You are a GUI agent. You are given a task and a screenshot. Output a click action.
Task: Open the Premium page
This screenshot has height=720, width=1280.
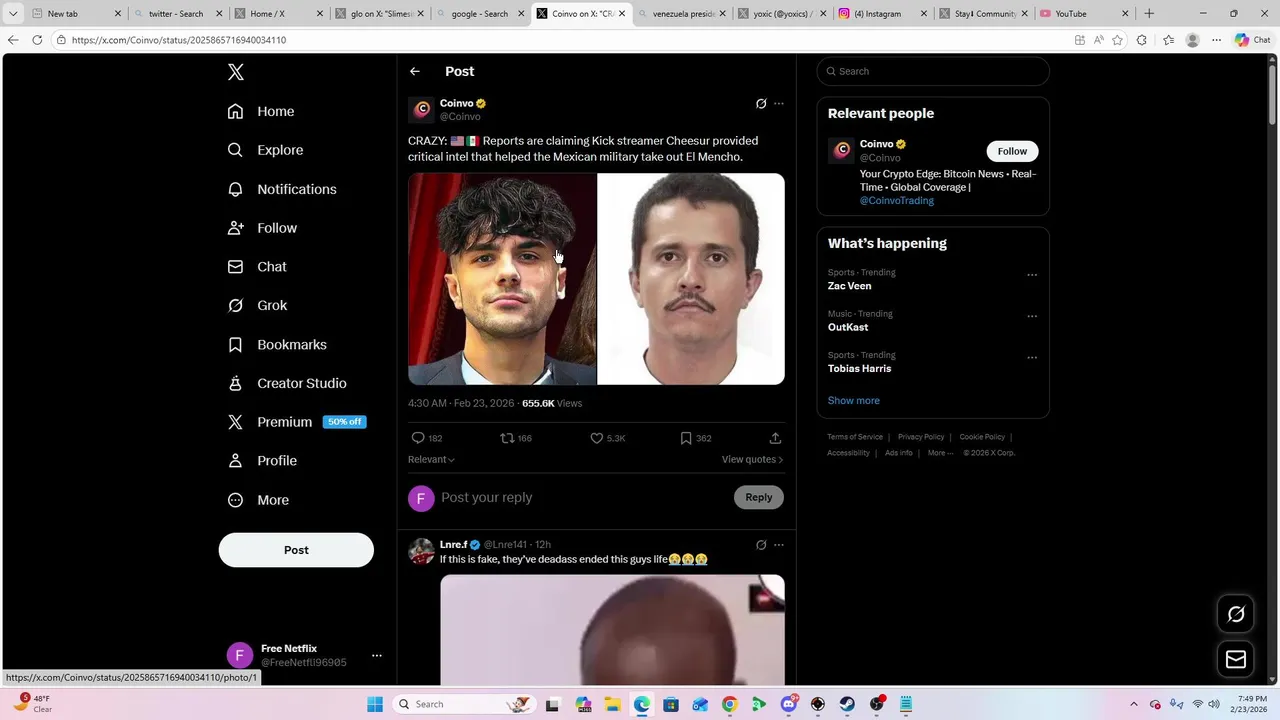click(x=296, y=422)
